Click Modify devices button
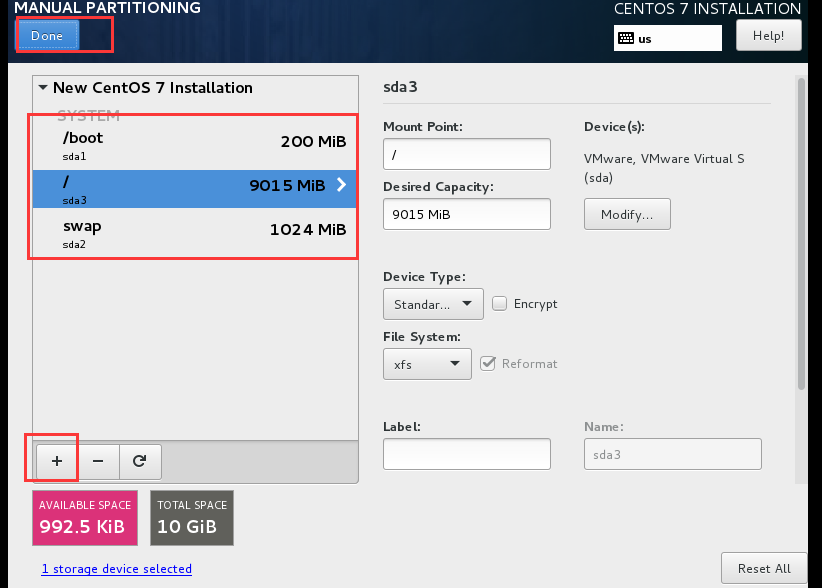Screen dimensions: 822x588 pos(627,214)
